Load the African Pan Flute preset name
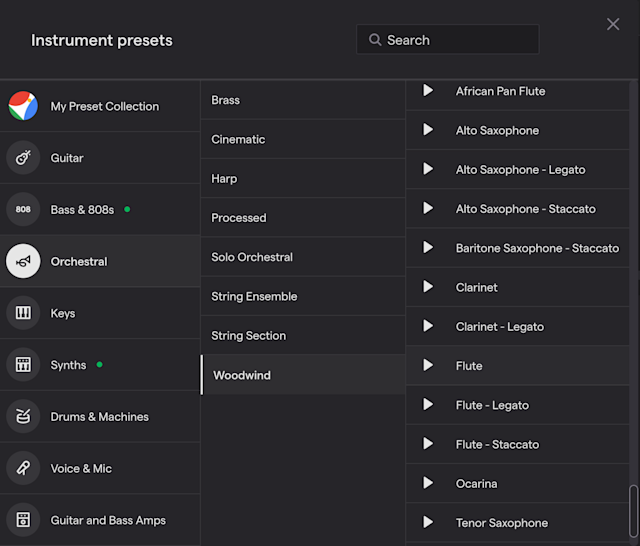The image size is (640, 546). 500,91
